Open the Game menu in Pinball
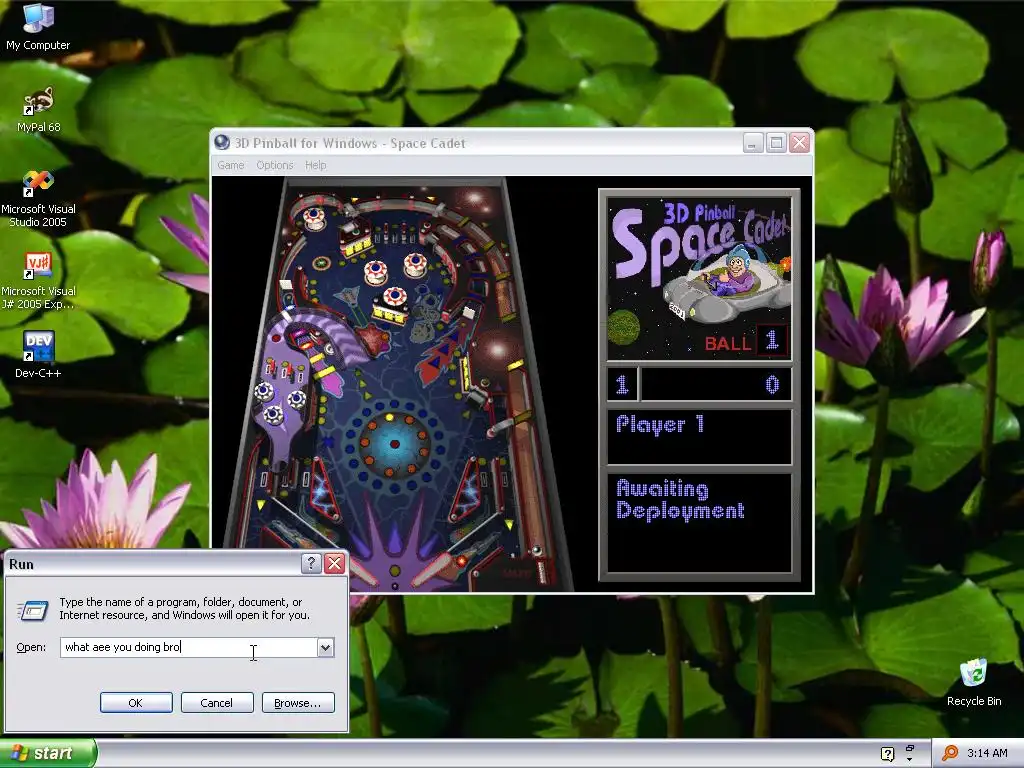The image size is (1024, 768). point(231,165)
